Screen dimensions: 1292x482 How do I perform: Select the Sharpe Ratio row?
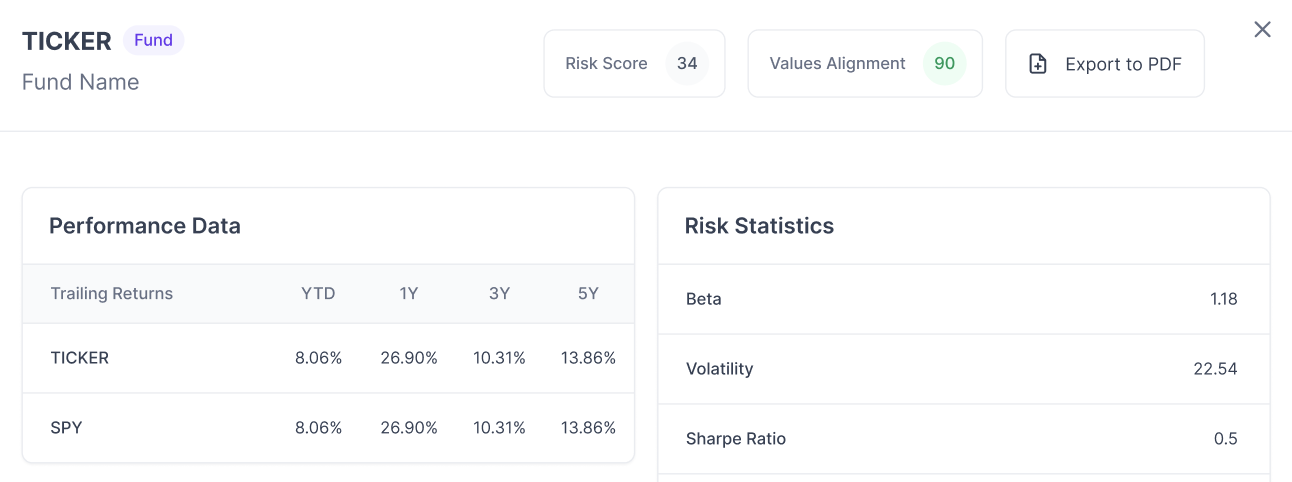(x=964, y=439)
